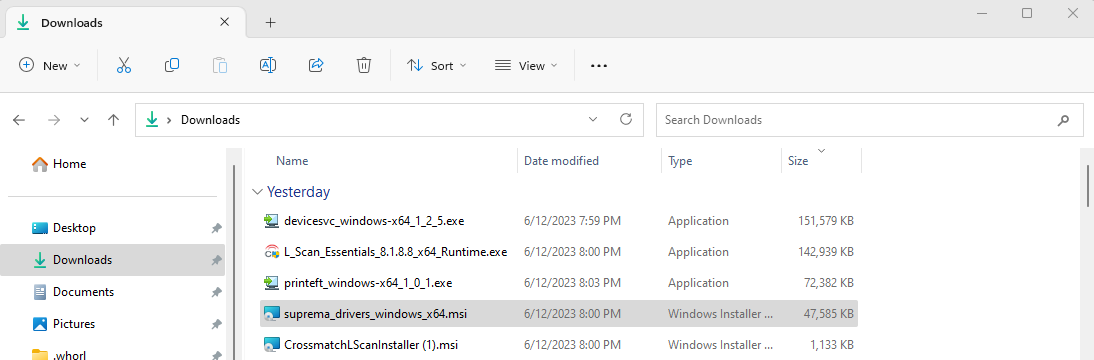Select printeft_windows-x64_1_0_1.exe file name

pyautogui.click(x=368, y=283)
